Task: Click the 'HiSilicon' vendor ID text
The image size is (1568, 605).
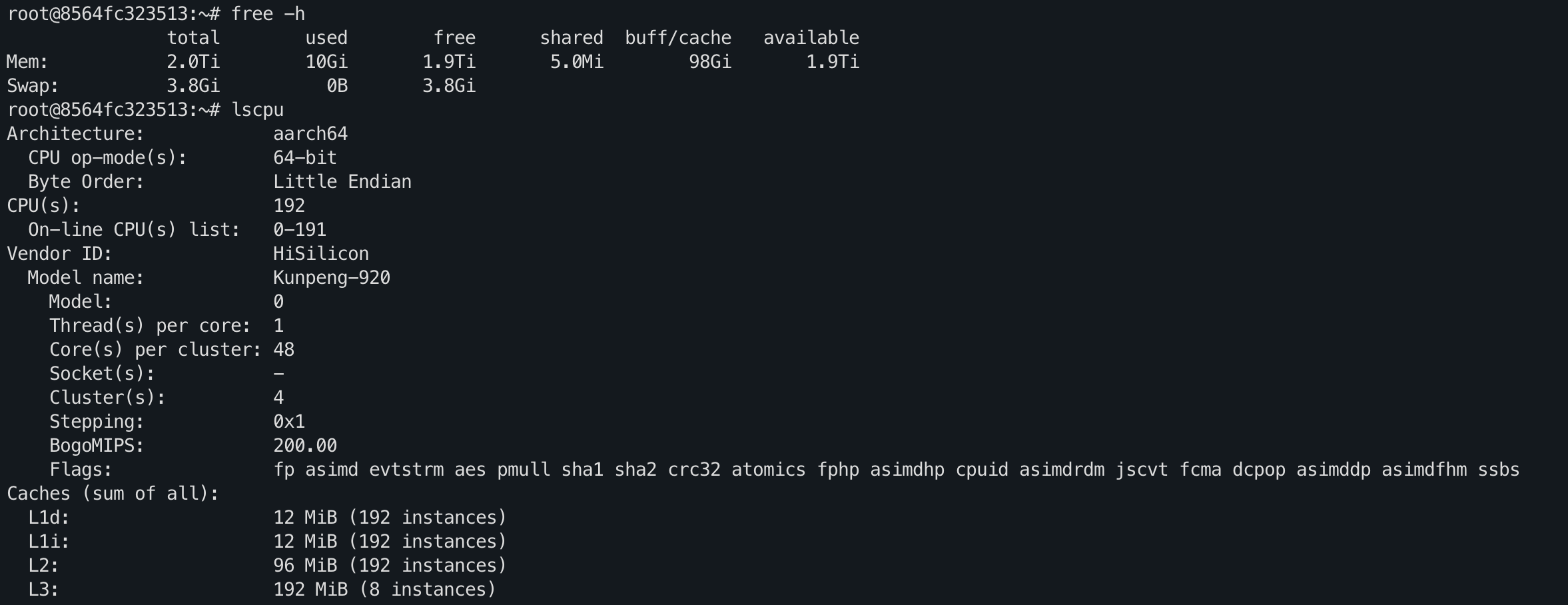Action: (321, 254)
